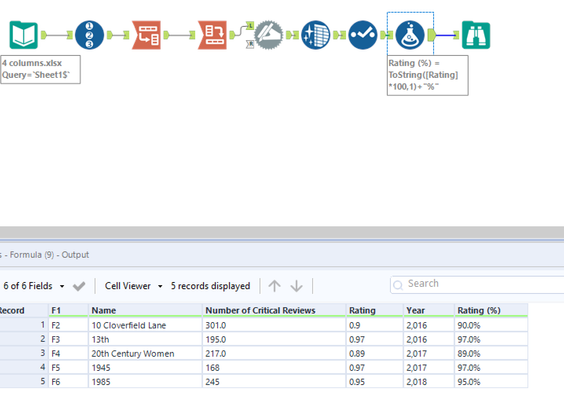Image resolution: width=564 pixels, height=409 pixels.
Task: Click the search magnifier icon
Action: 398,285
